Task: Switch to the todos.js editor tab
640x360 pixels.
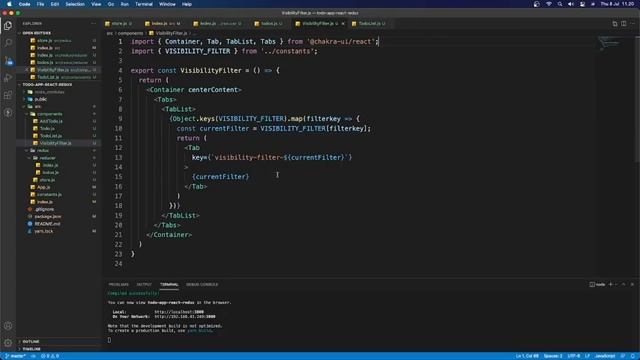Action: [x=269, y=24]
